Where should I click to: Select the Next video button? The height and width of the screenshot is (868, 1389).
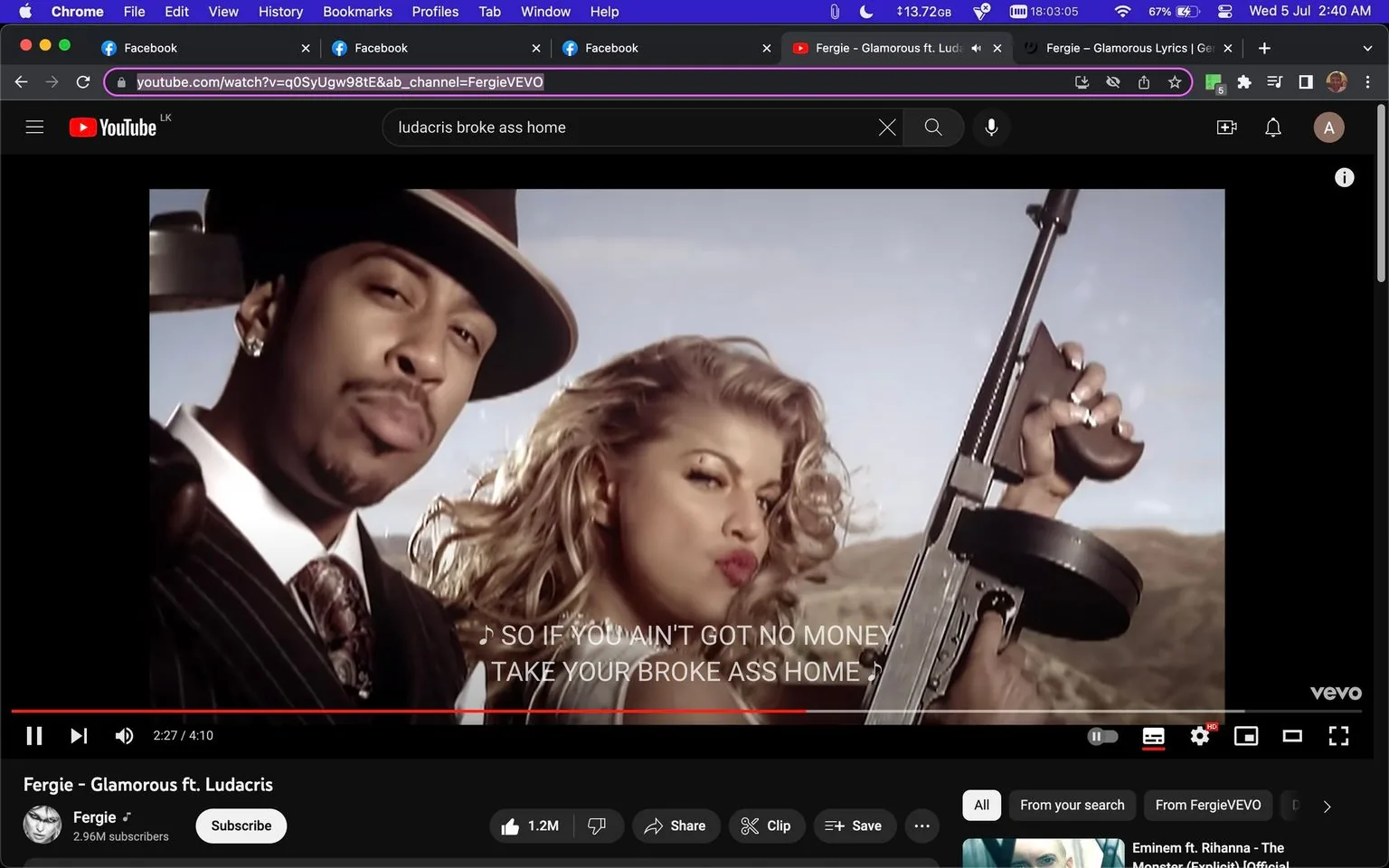coord(79,735)
